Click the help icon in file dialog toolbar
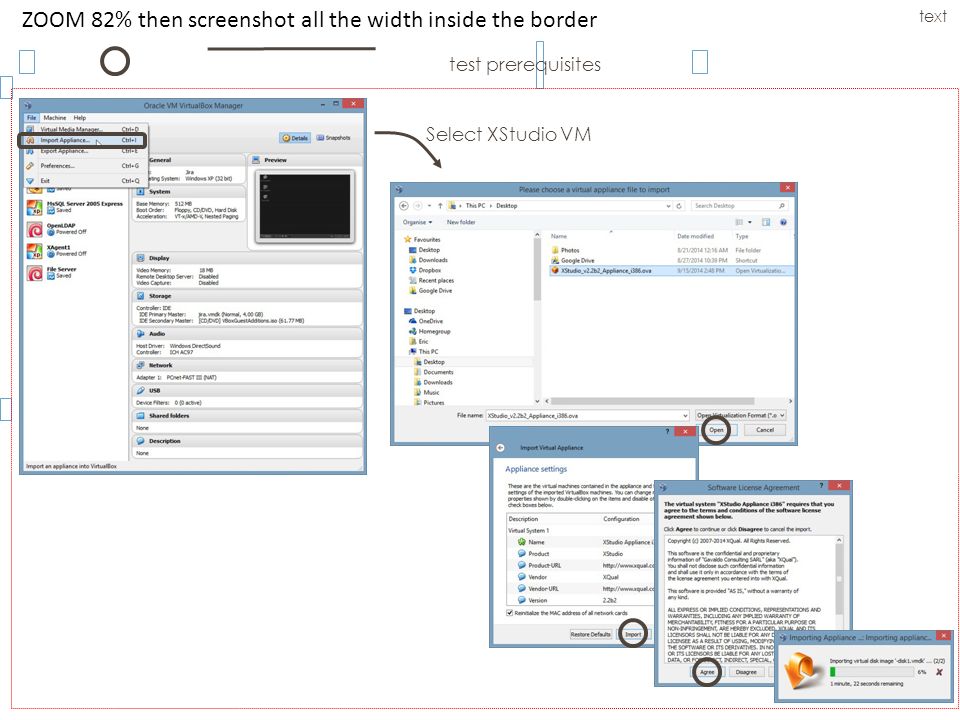This screenshot has width=960, height=720. [783, 222]
